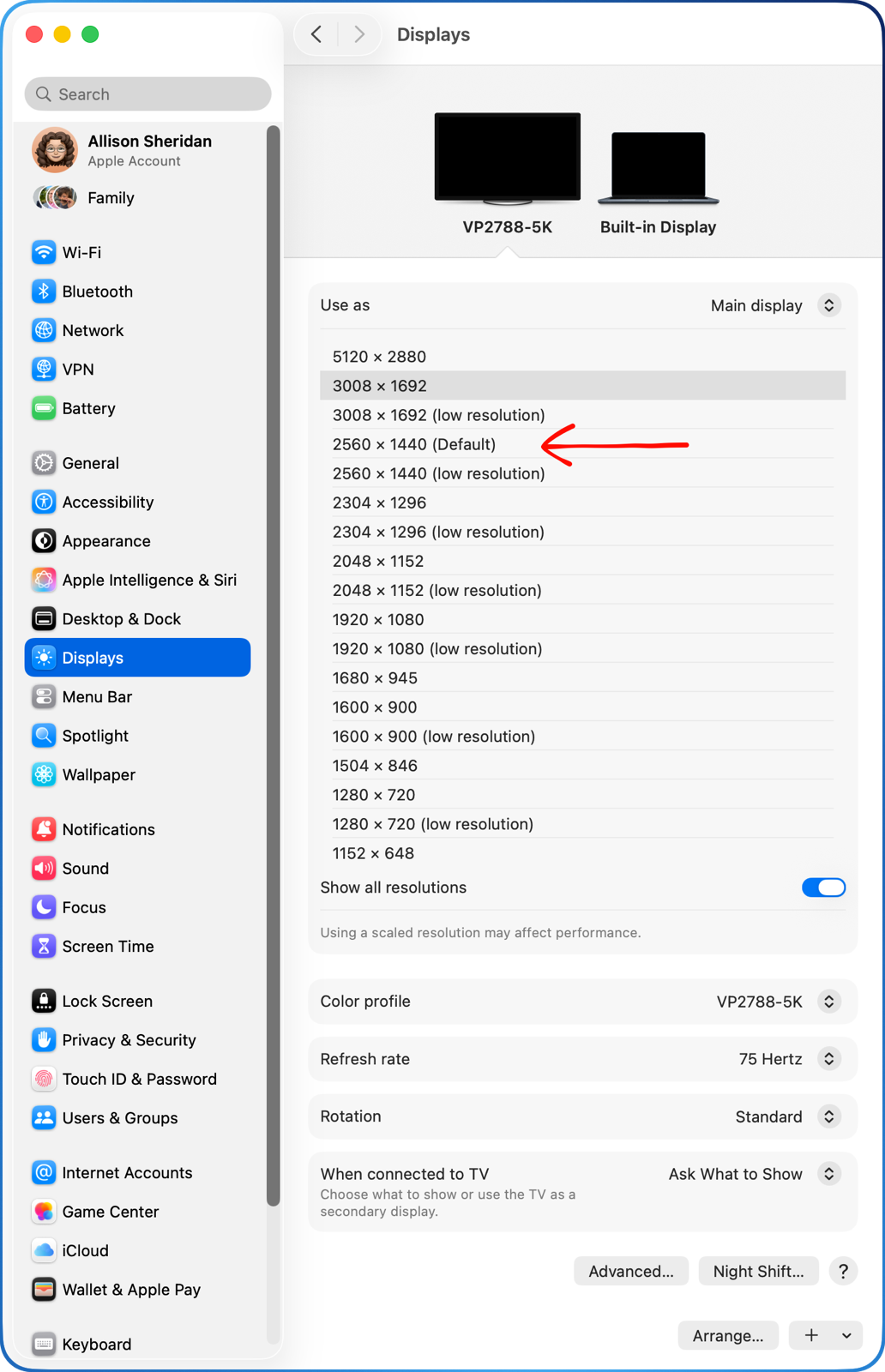
Task: Select resolution 1680 × 945
Action: coord(583,677)
